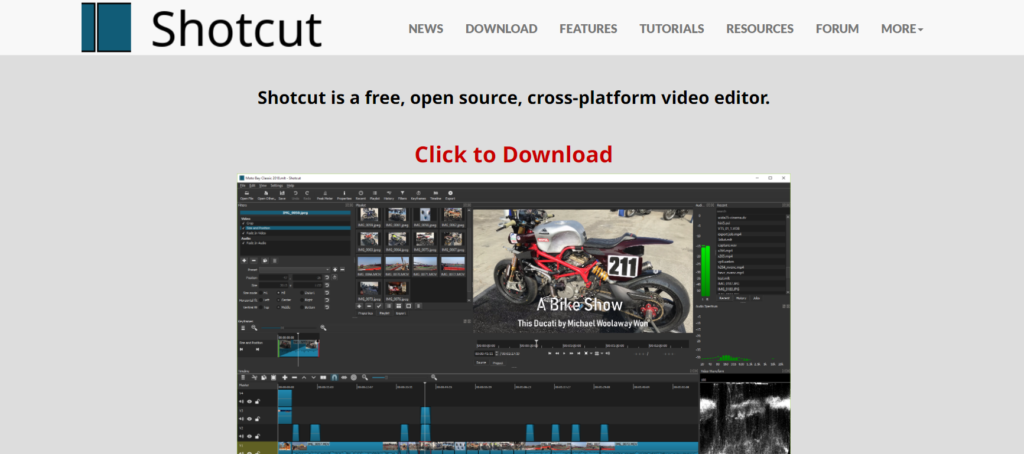
Task: Open the RESOURCES link
Action: [x=760, y=29]
